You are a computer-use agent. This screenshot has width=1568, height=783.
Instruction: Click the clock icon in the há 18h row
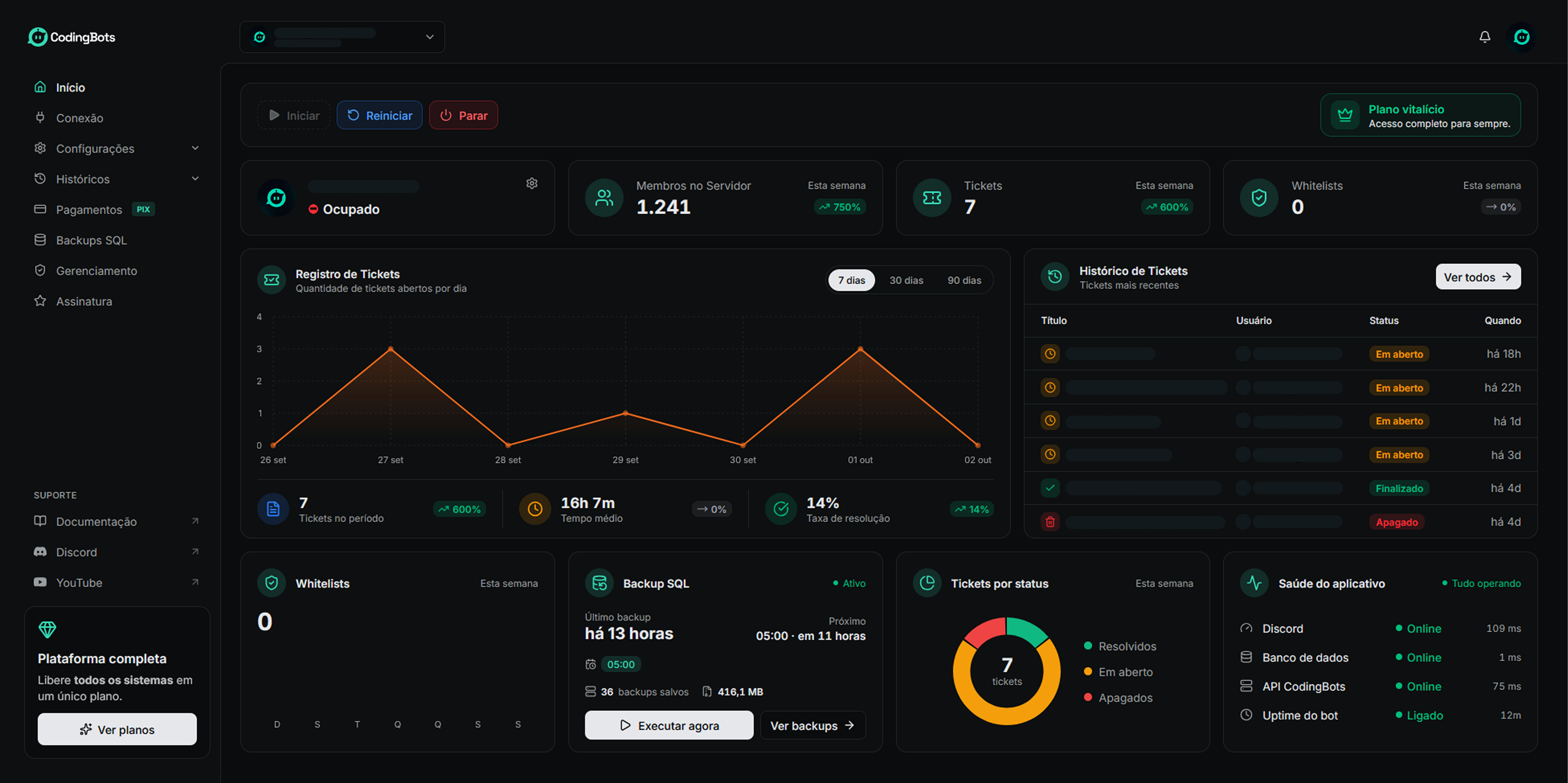(x=1050, y=354)
